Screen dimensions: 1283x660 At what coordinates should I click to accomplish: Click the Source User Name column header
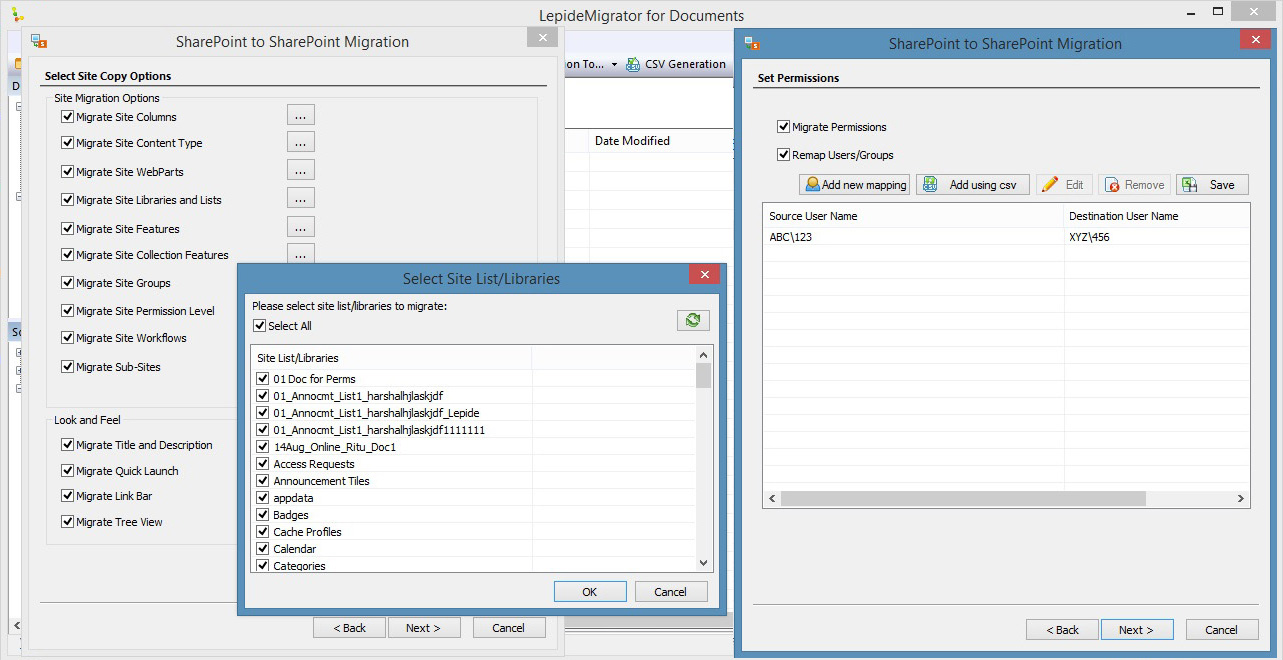pyautogui.click(x=913, y=216)
